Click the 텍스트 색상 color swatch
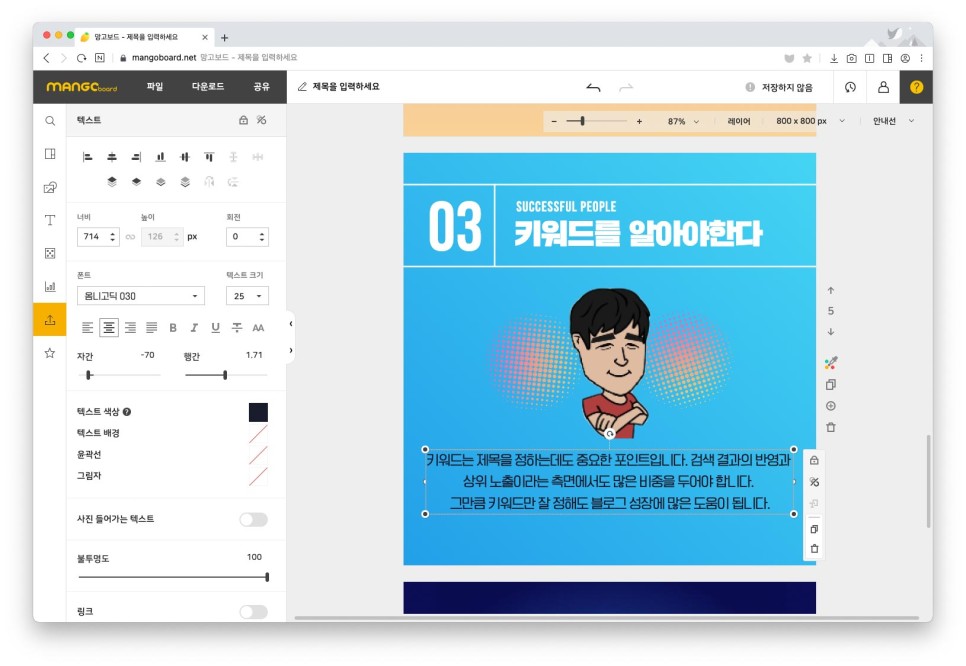This screenshot has height=666, width=966. point(256,411)
